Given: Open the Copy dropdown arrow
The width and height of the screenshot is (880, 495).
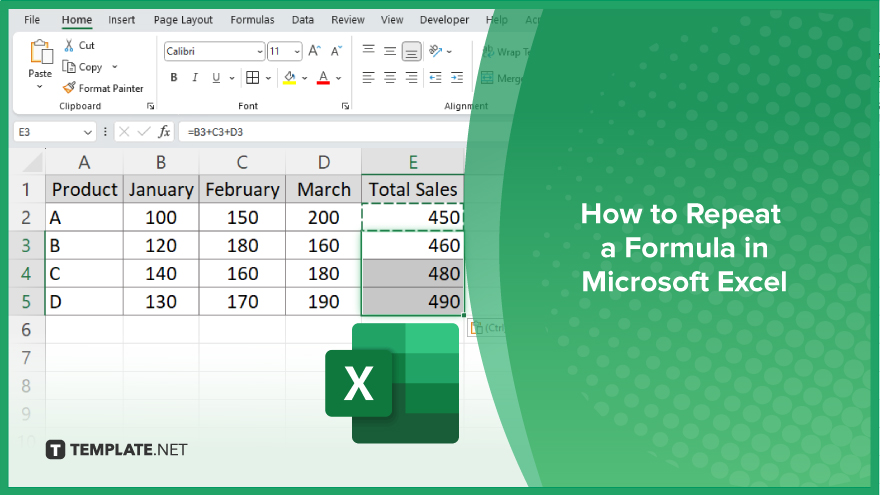Looking at the screenshot, I should click(x=114, y=67).
